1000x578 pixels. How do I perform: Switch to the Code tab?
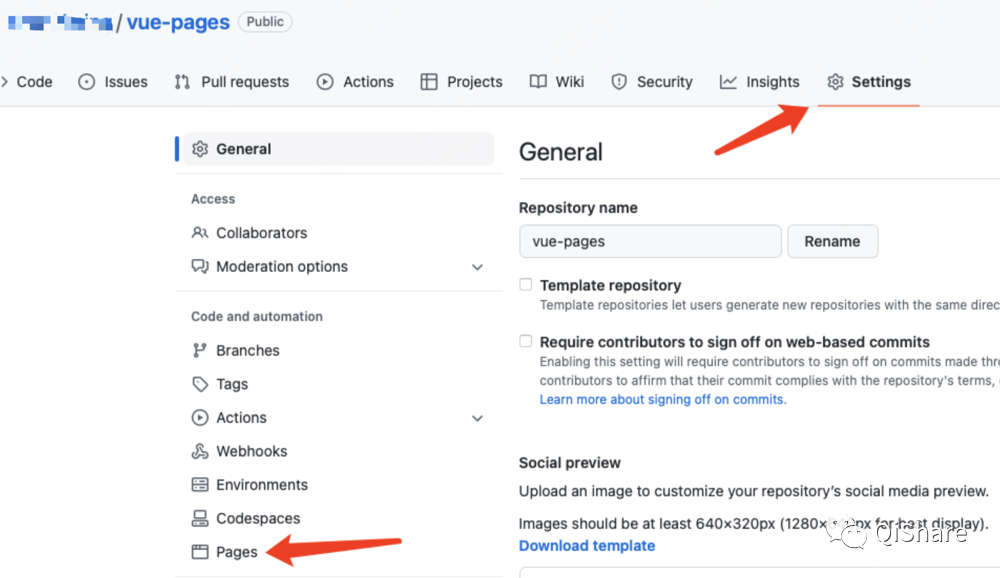(34, 82)
